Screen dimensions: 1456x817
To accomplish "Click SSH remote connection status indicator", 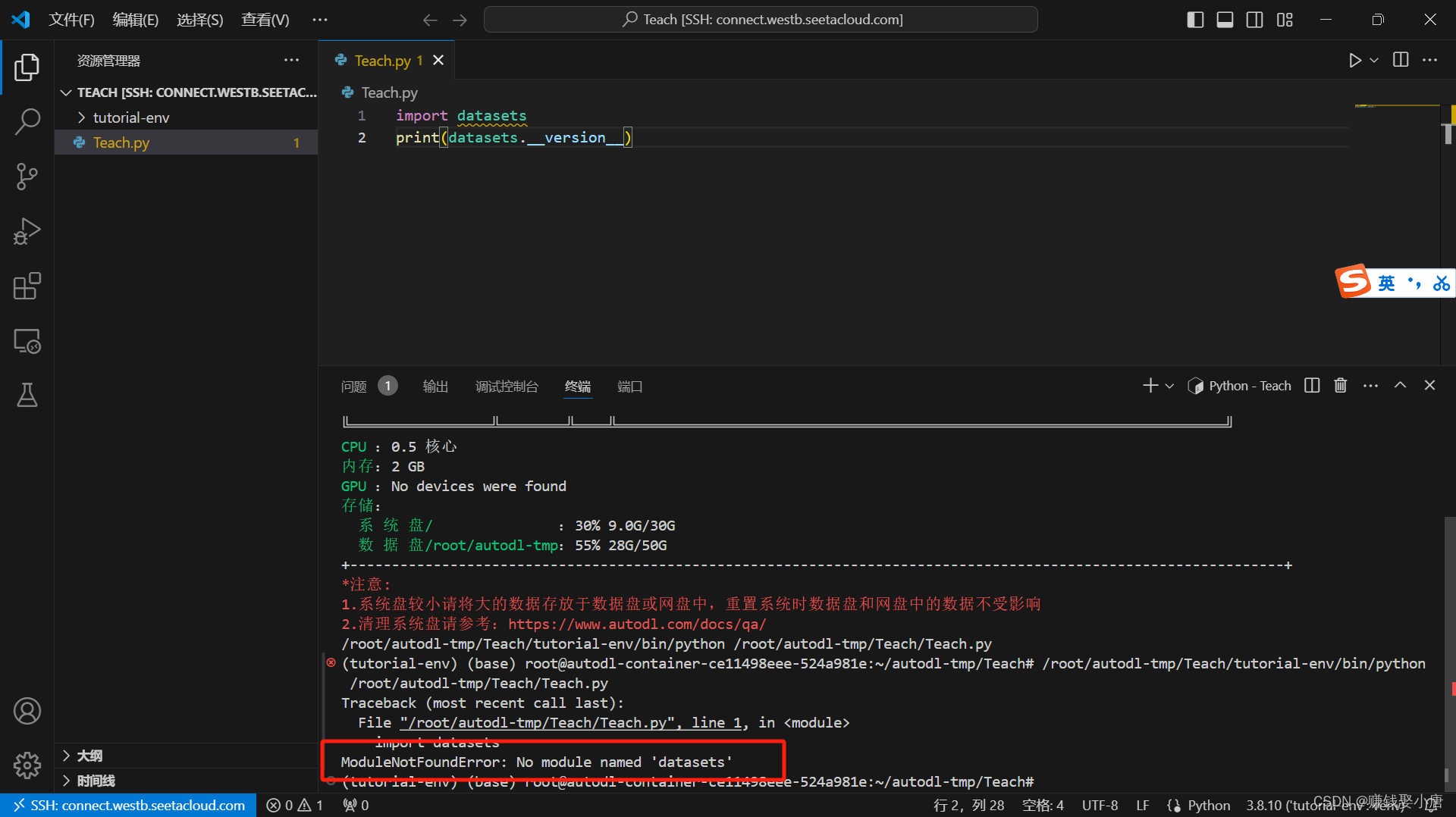I will [x=128, y=805].
